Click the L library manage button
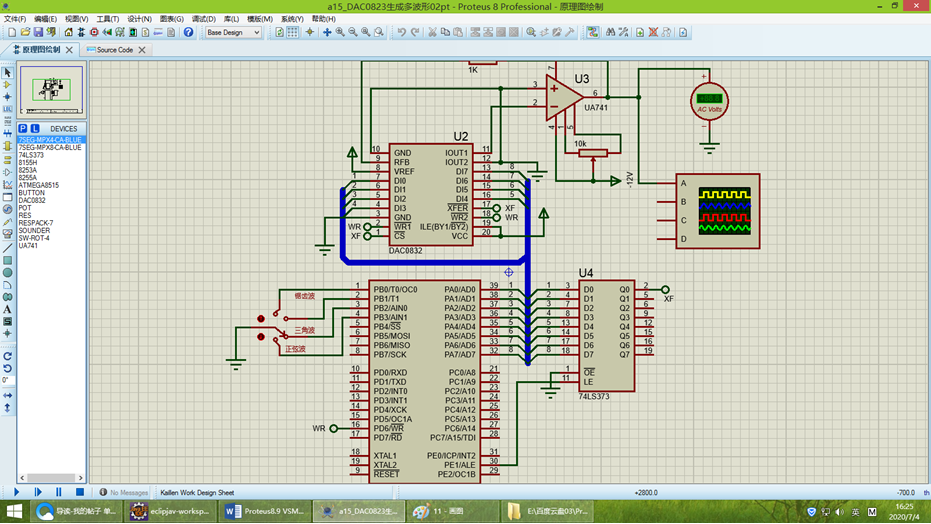This screenshot has height=524, width=931. 35,128
